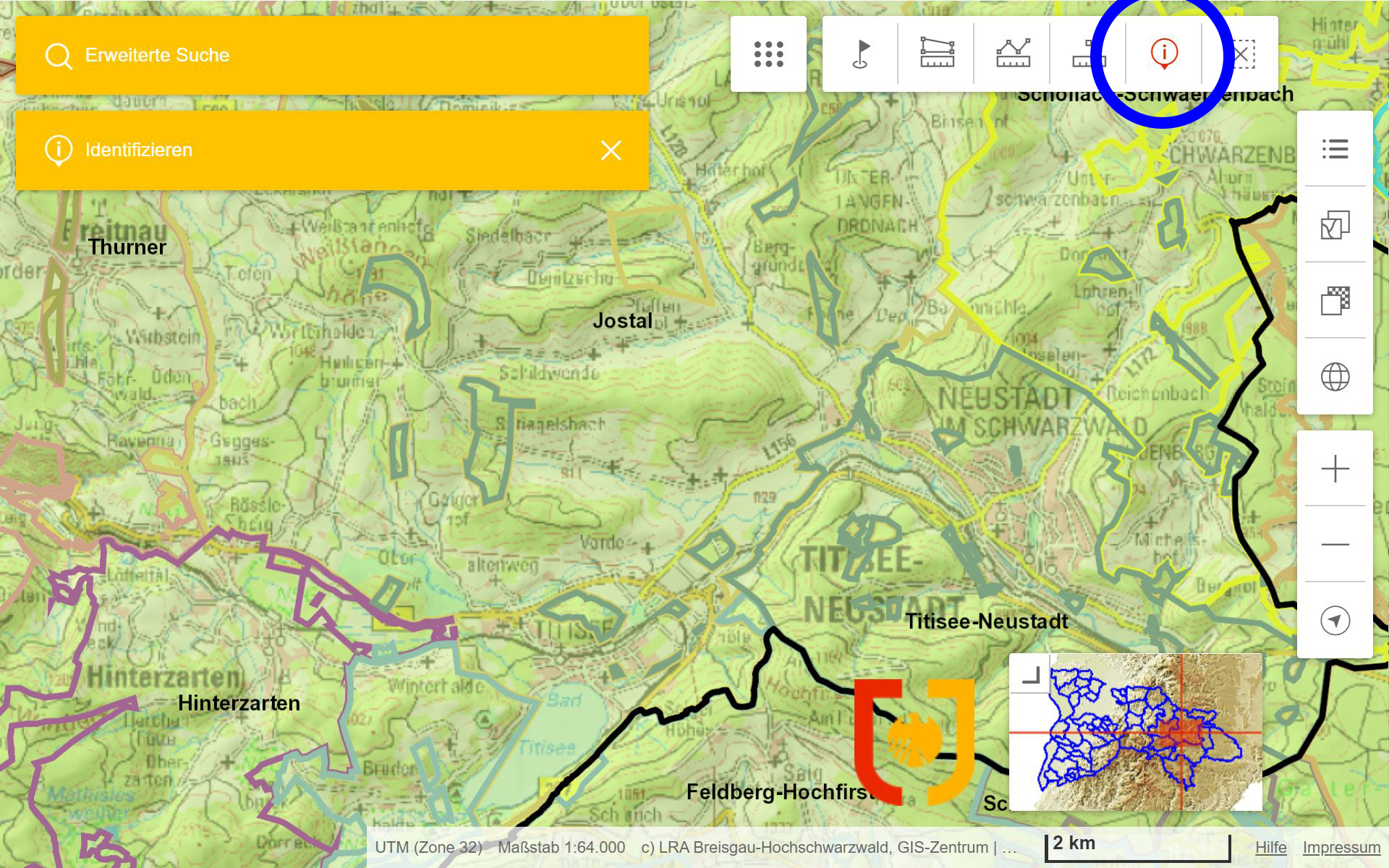1389x868 pixels.
Task: Open the layer transparency settings icon
Action: coord(1335,301)
